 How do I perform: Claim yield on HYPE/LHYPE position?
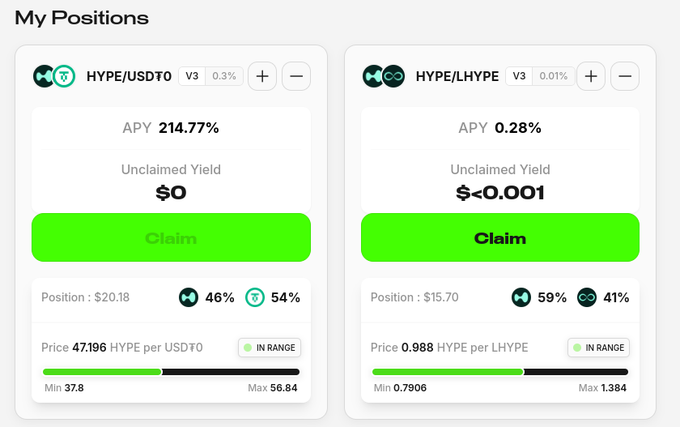[x=500, y=238]
